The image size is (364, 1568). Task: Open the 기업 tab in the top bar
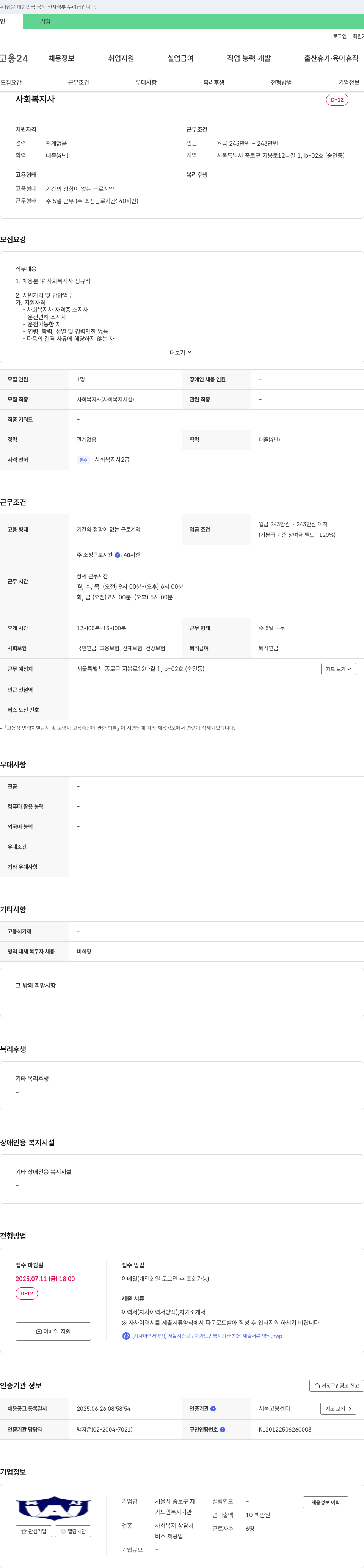(45, 21)
